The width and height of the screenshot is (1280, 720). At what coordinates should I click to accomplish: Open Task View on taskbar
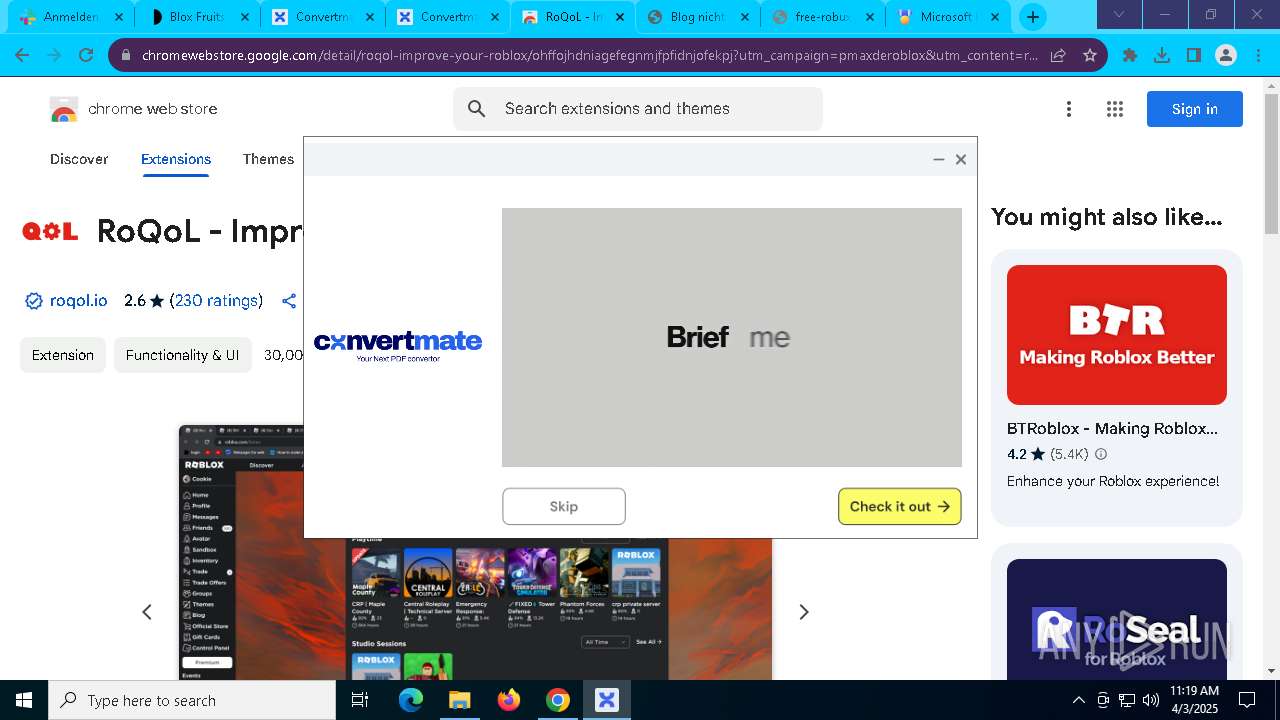pyautogui.click(x=360, y=700)
